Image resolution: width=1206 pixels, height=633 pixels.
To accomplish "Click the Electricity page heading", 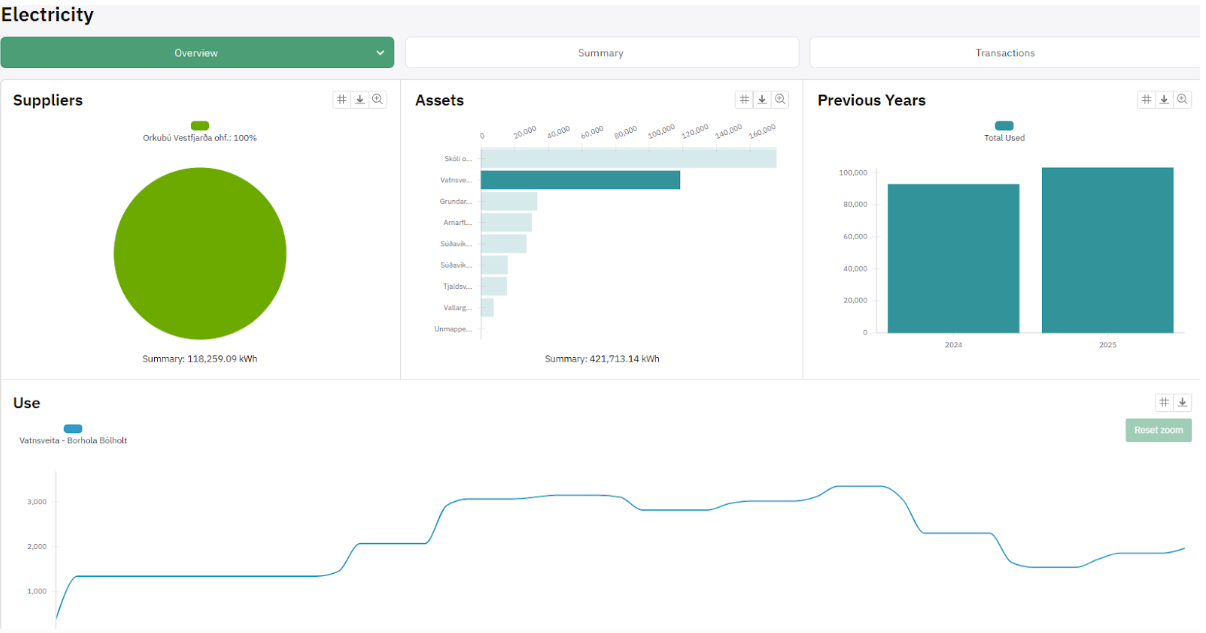I will coord(47,15).
